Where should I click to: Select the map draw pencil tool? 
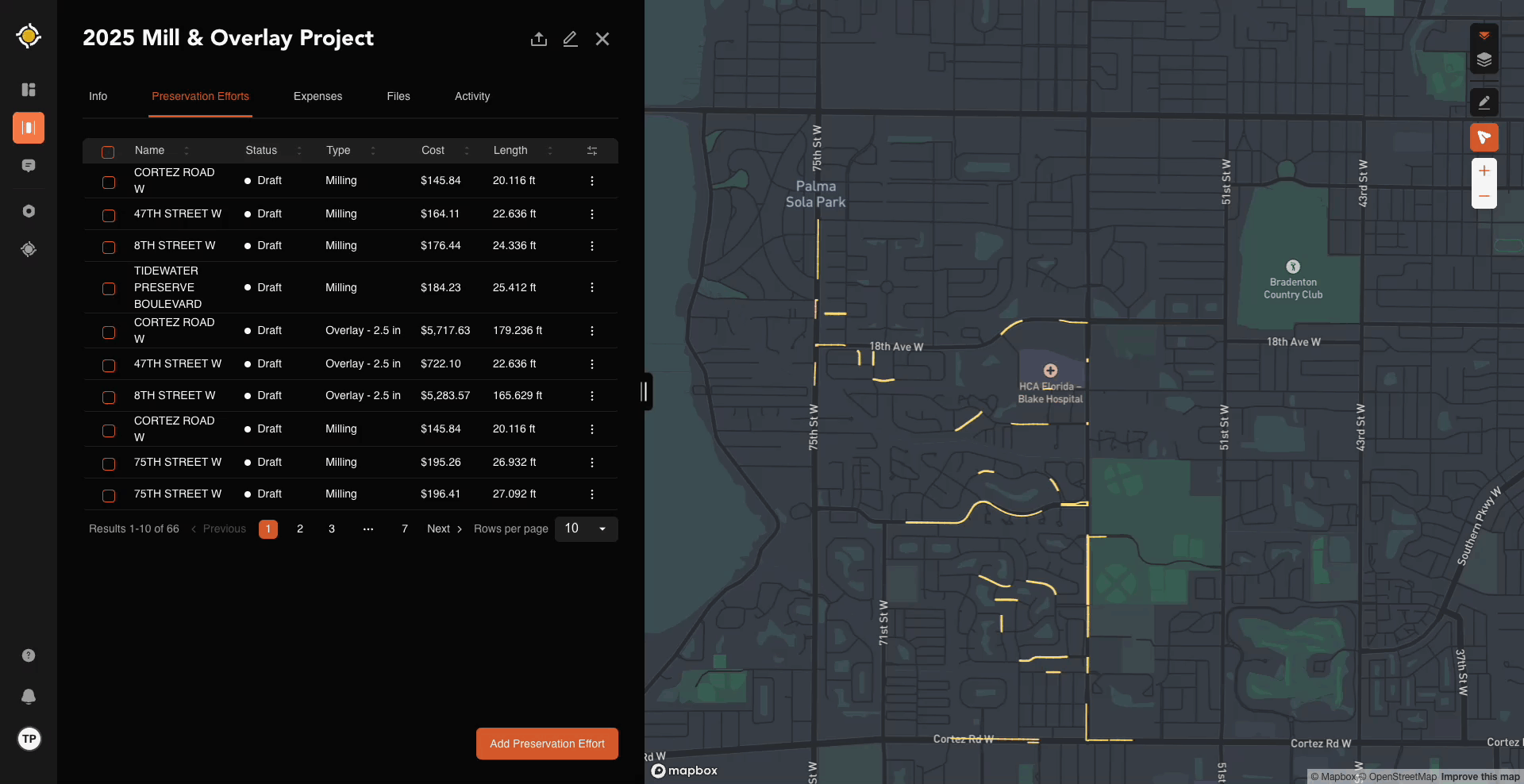(x=1484, y=102)
